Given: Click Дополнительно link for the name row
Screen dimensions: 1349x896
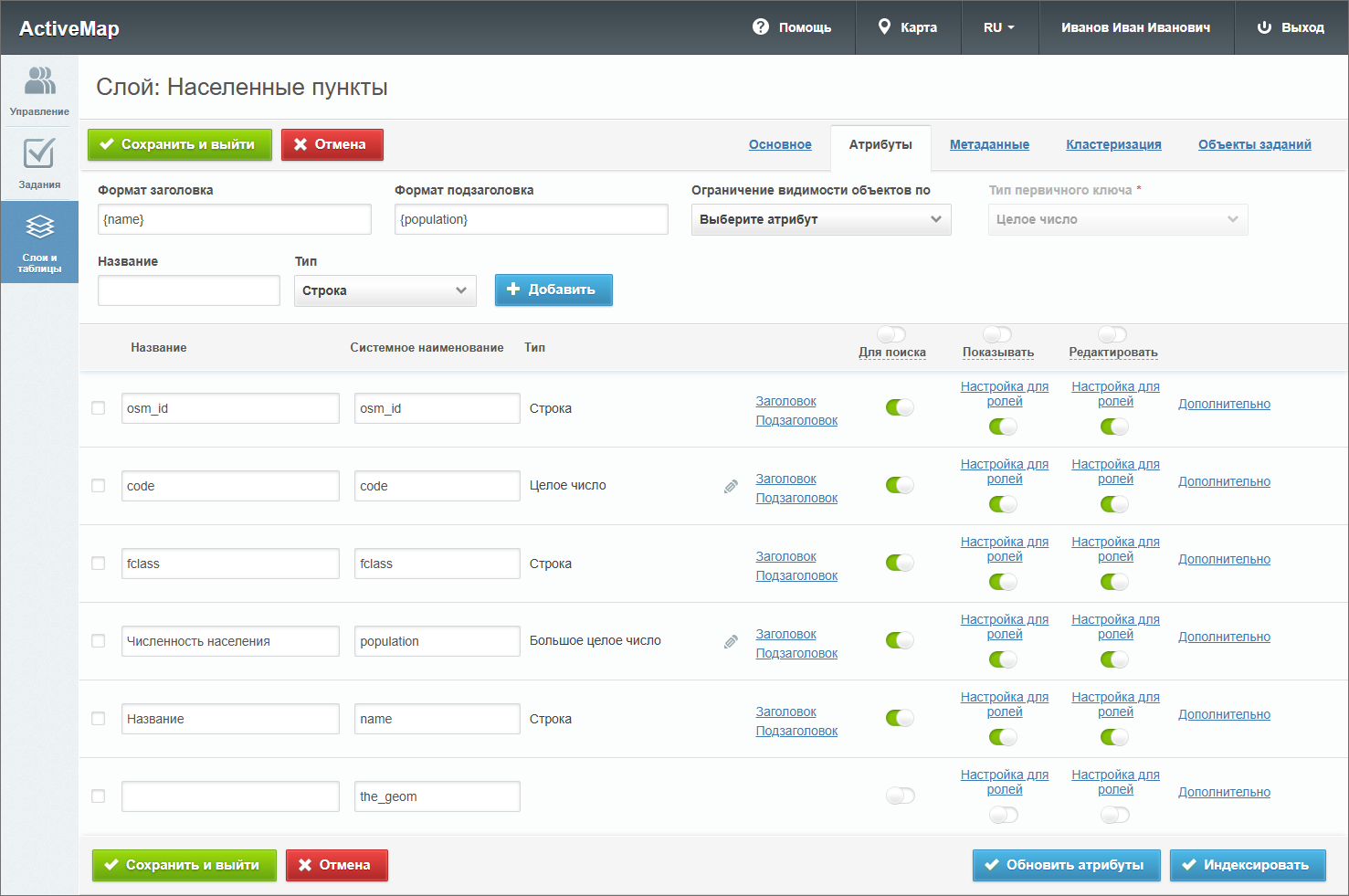Looking at the screenshot, I should [x=1224, y=714].
